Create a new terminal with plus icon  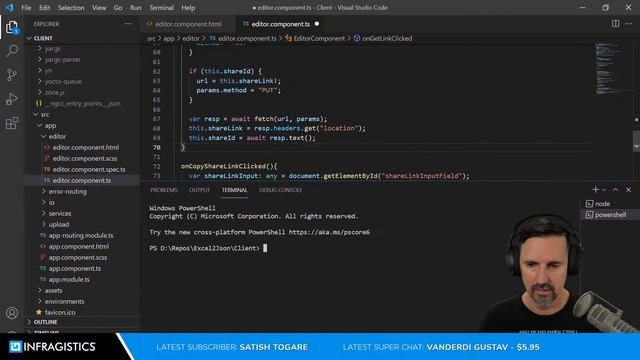click(x=596, y=189)
